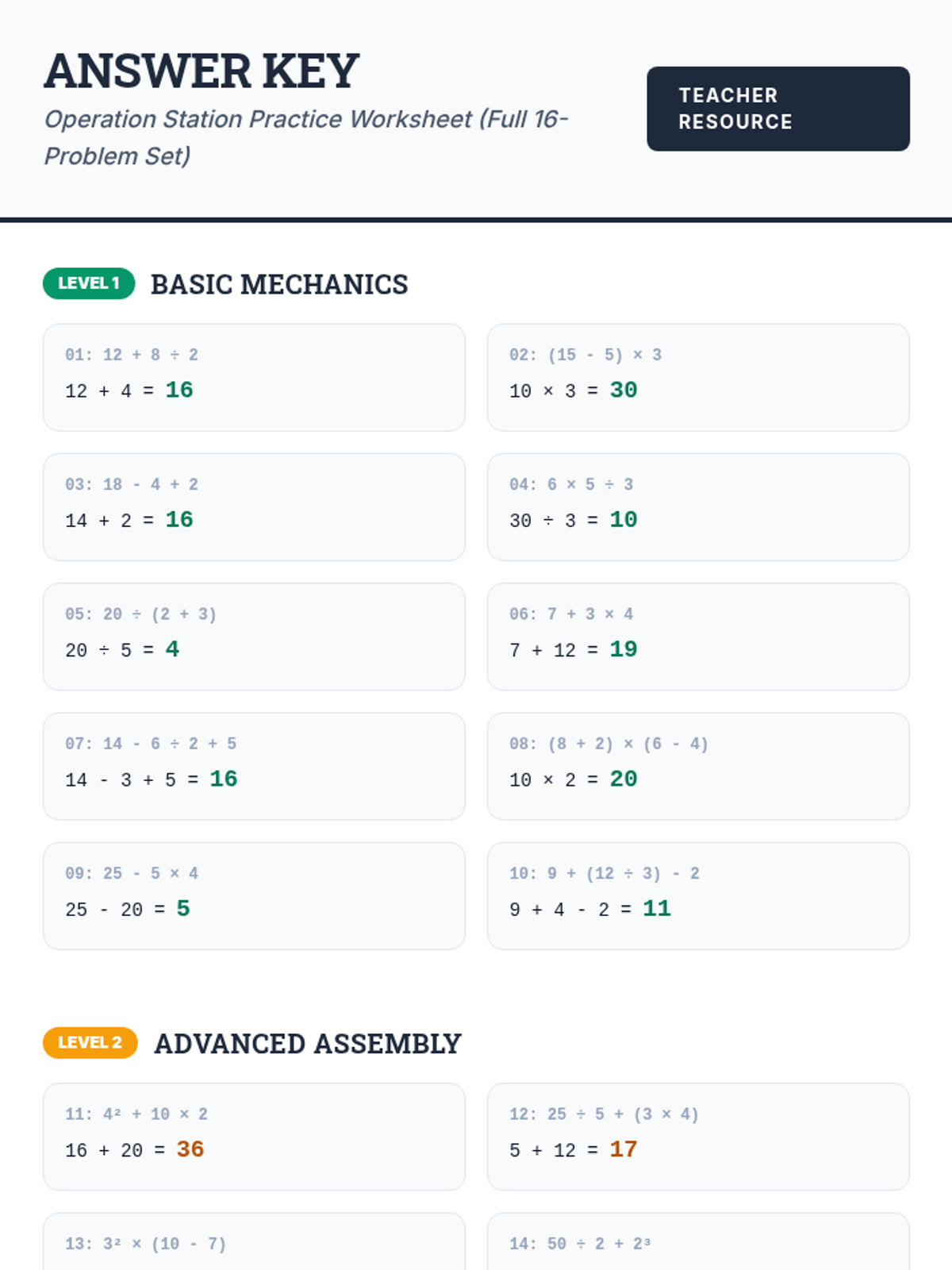This screenshot has height=1270, width=952.
Task: Select problem 04 card 6 × 5 ÷ 3
Action: [698, 507]
